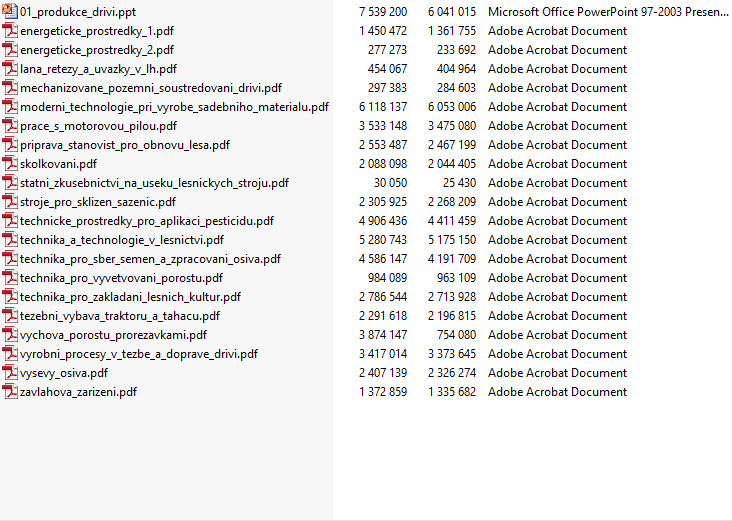Viewport: 732px width, 521px height.
Task: Click the PDF icon beside prace_s_motorovou_pilou.pdf
Action: coord(10,126)
